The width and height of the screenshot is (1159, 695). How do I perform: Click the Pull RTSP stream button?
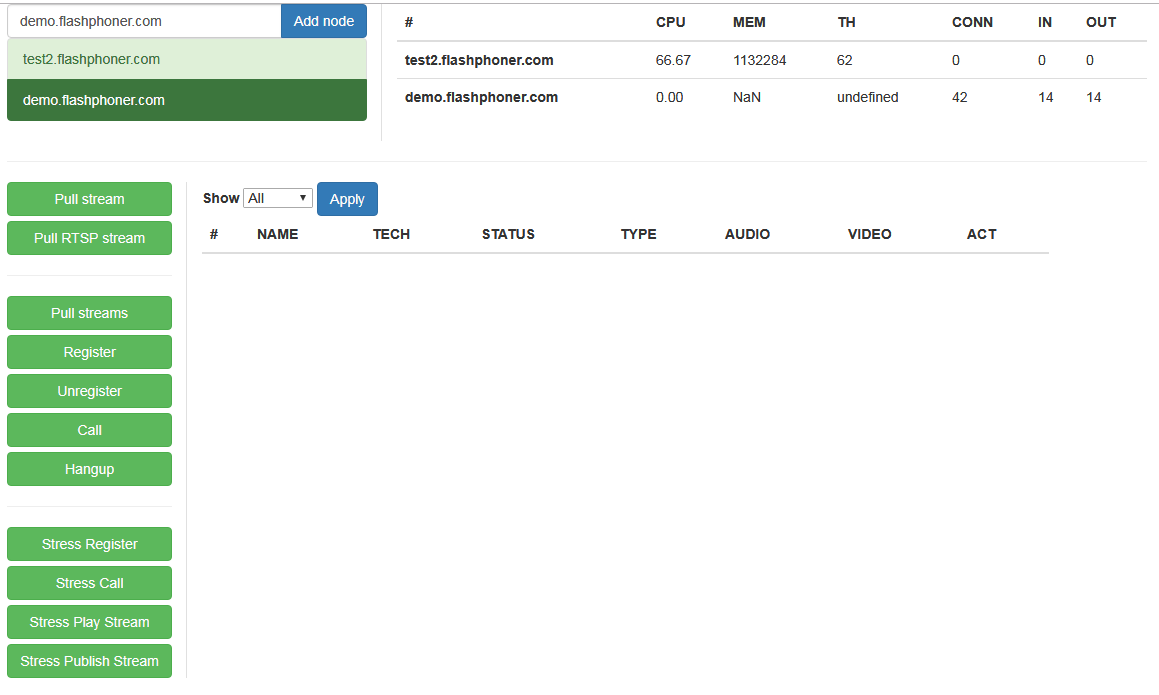pos(89,238)
